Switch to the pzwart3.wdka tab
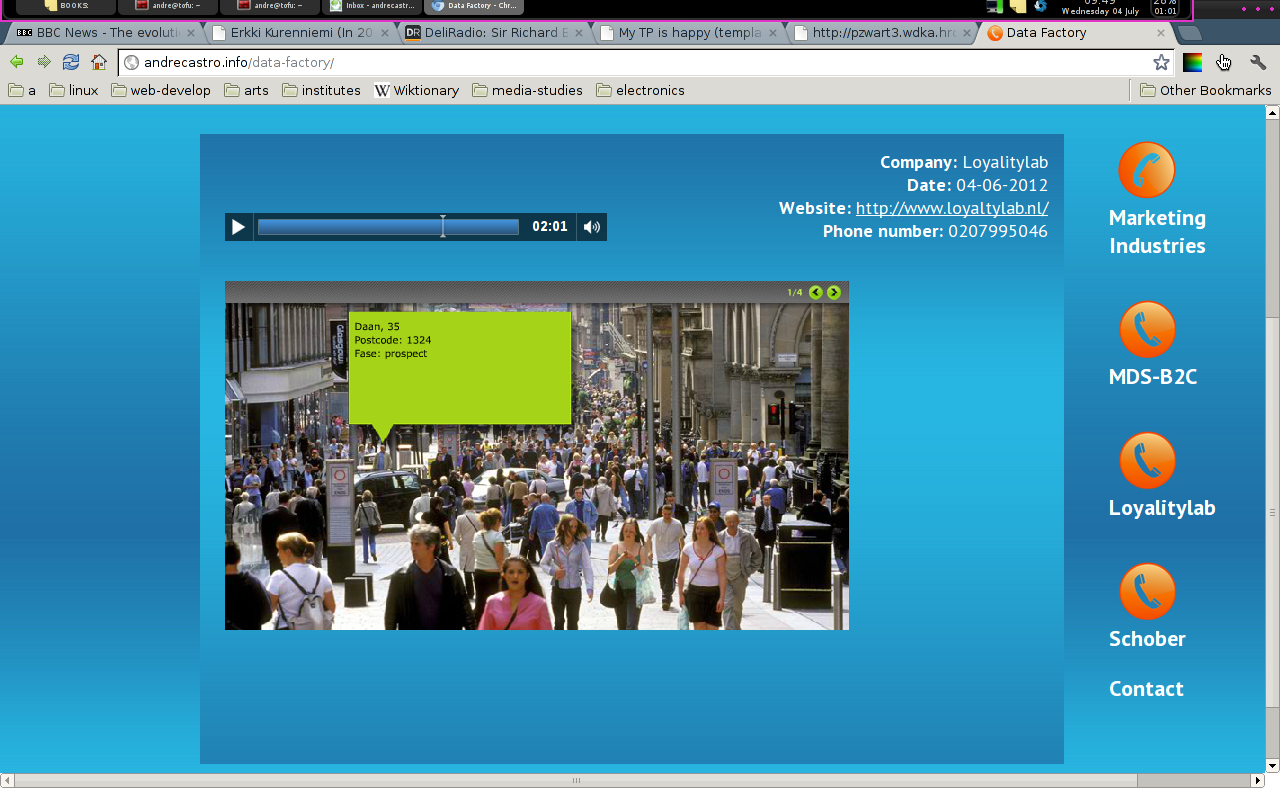 coord(882,32)
